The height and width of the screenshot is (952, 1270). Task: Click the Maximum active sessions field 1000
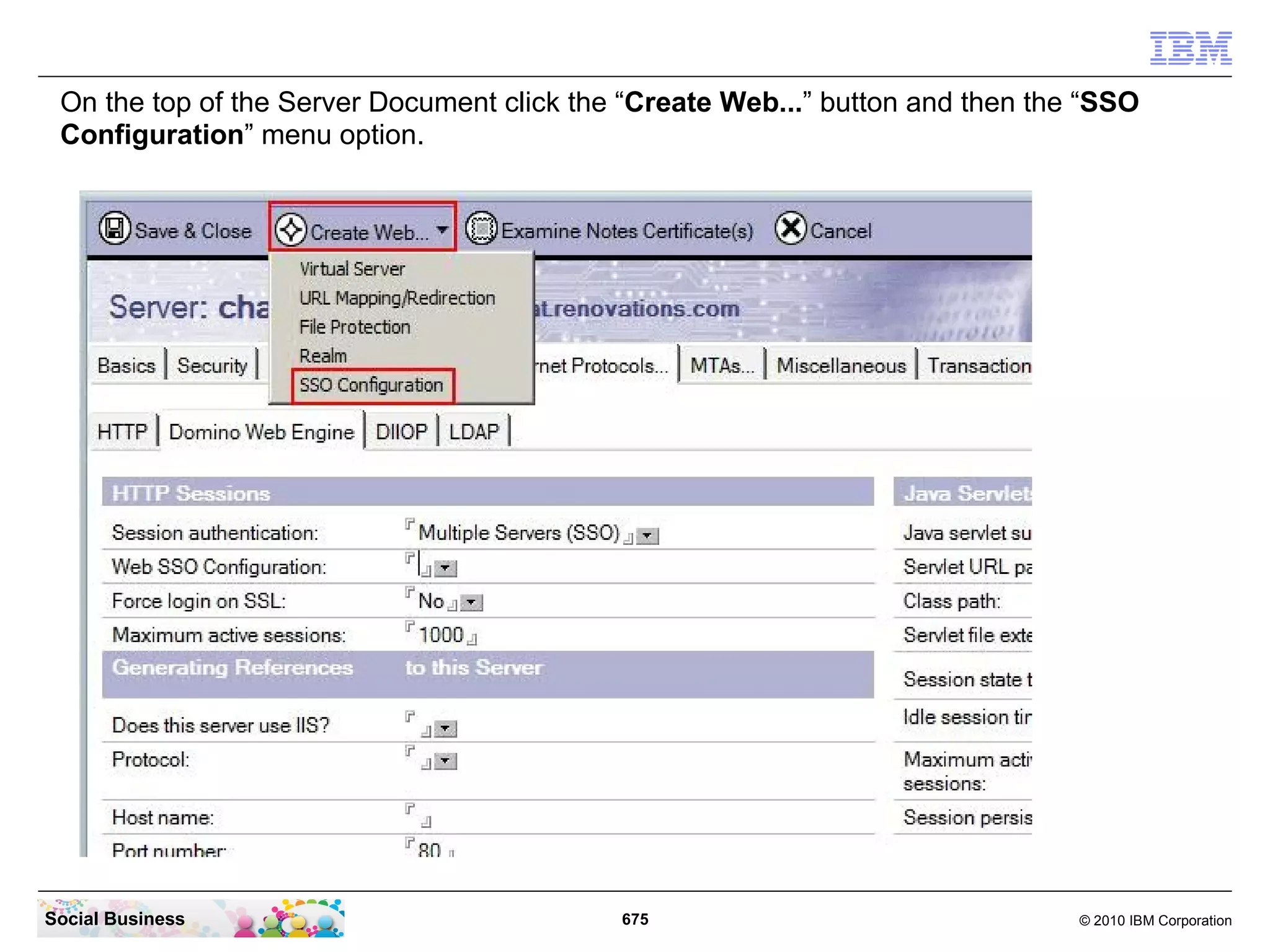[442, 635]
